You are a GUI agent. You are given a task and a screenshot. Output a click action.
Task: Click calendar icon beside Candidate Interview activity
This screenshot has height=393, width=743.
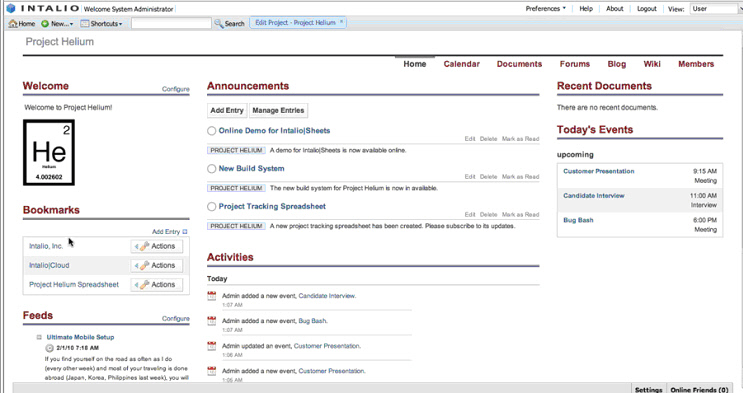pos(212,296)
